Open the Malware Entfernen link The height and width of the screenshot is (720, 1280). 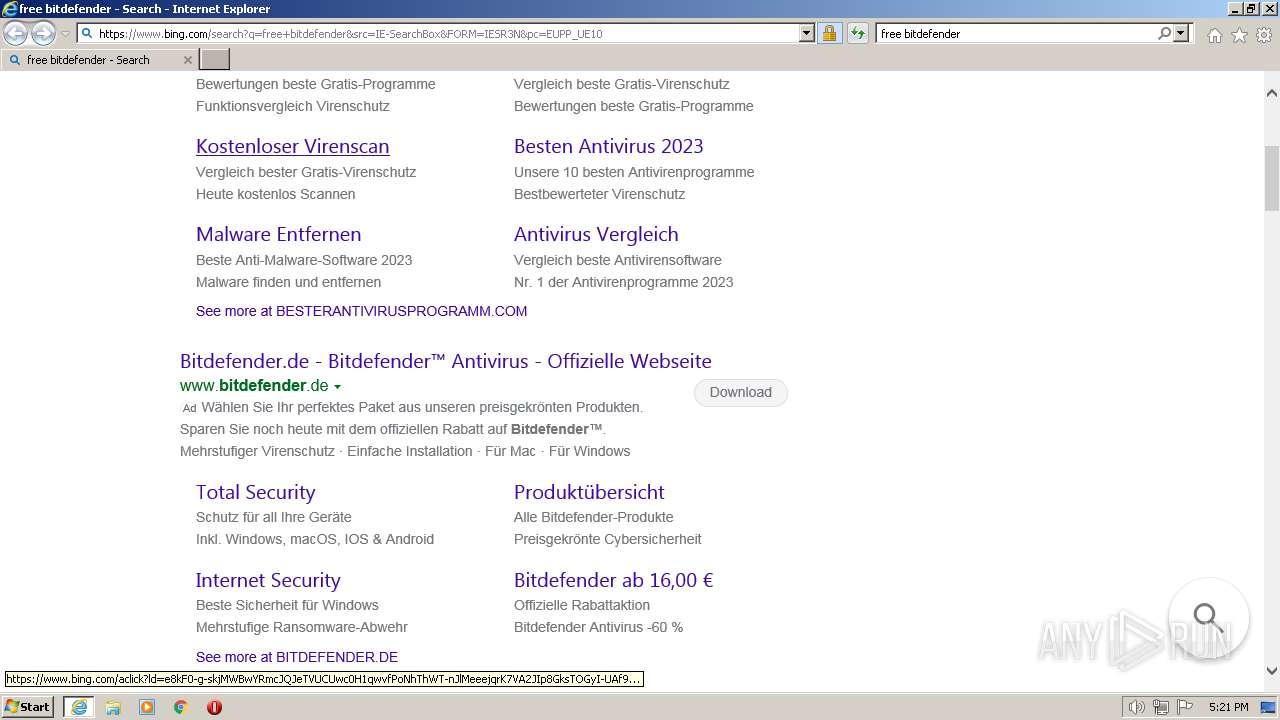click(278, 234)
